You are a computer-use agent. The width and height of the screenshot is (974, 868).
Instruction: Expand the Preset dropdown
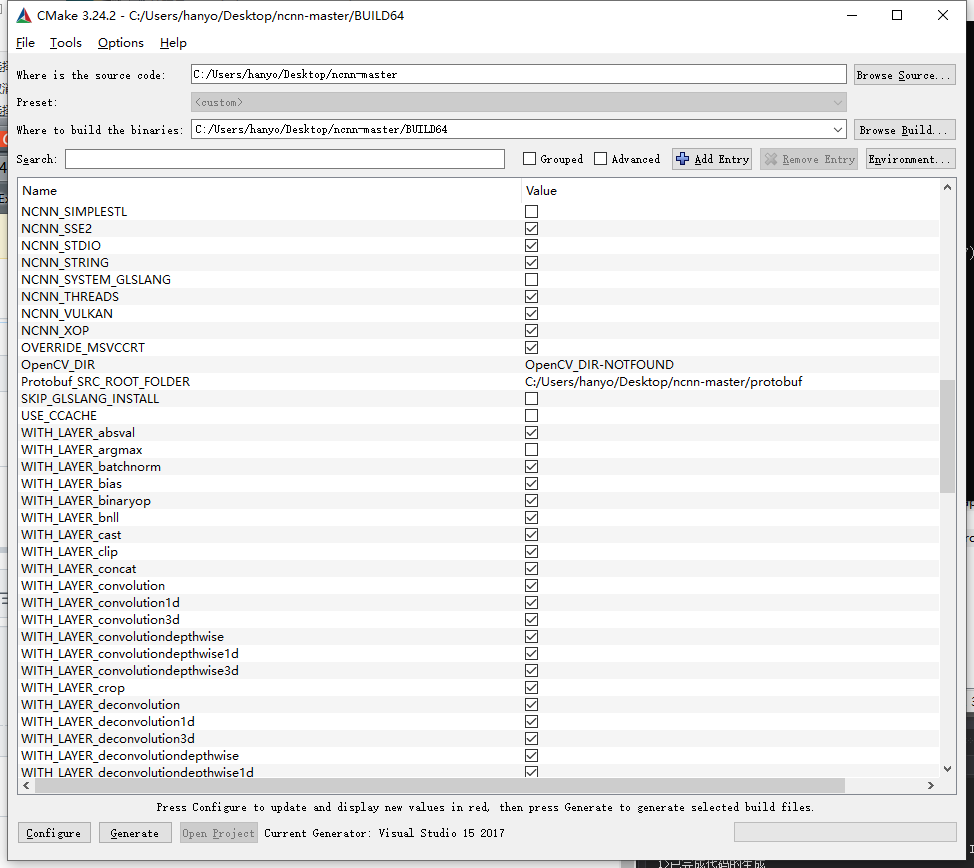837,103
